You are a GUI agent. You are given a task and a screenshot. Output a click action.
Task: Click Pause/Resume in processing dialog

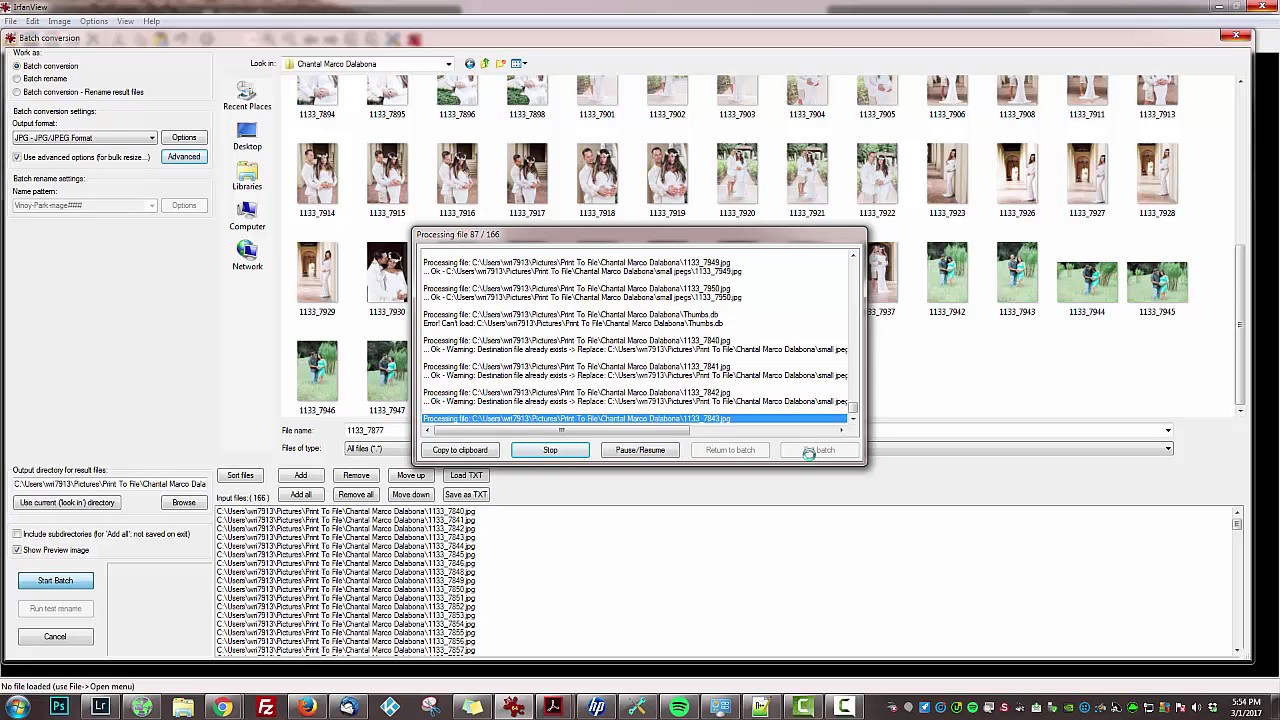pos(640,450)
